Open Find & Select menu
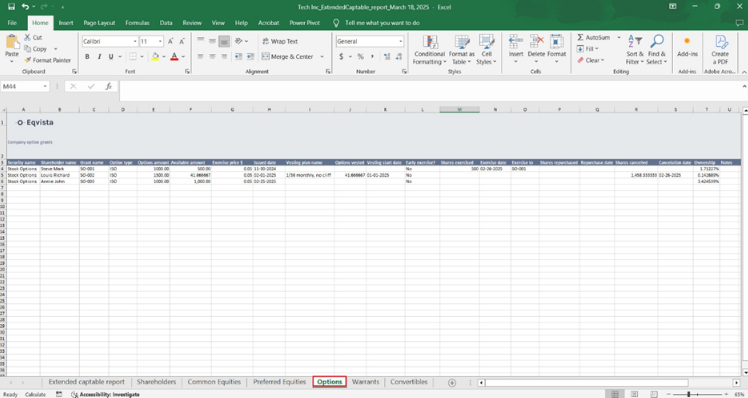This screenshot has width=748, height=398. tap(657, 50)
